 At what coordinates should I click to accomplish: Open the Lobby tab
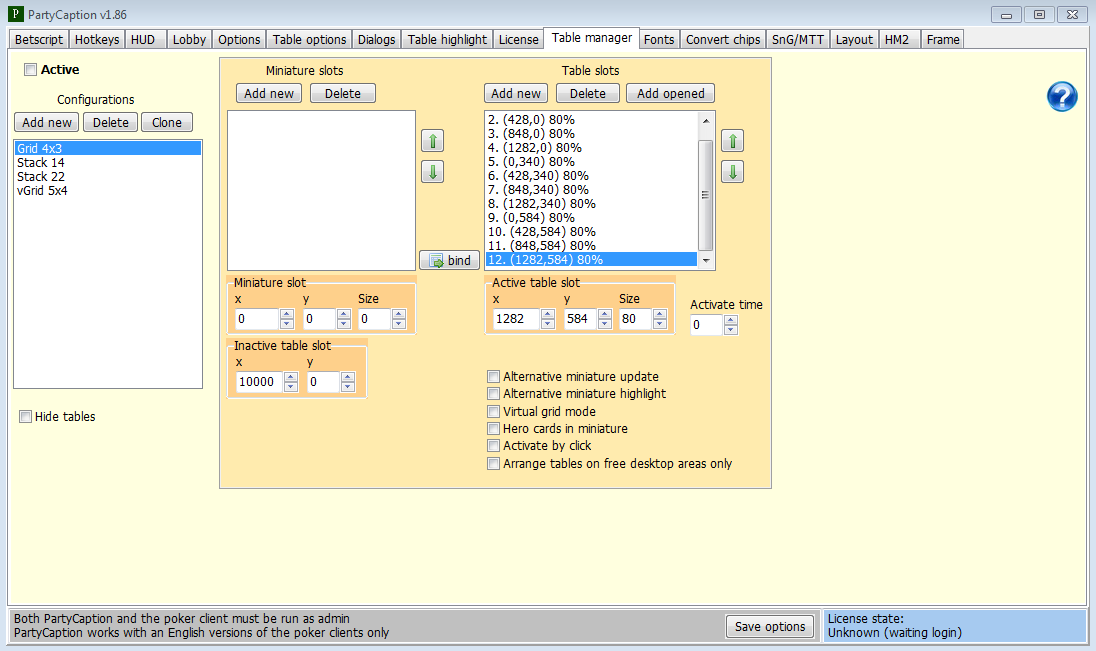[189, 40]
